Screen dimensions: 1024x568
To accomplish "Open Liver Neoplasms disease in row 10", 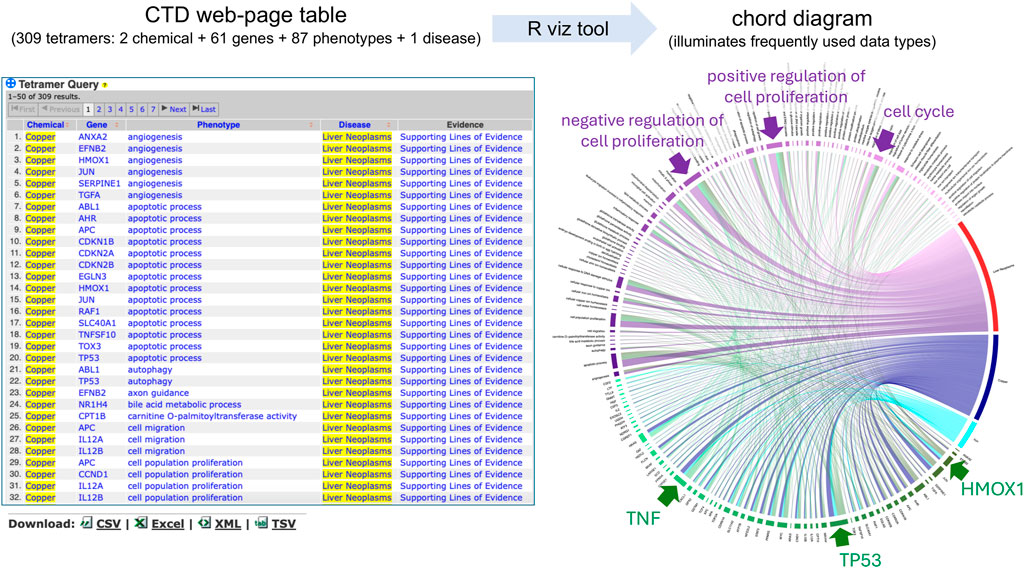I will (357, 242).
